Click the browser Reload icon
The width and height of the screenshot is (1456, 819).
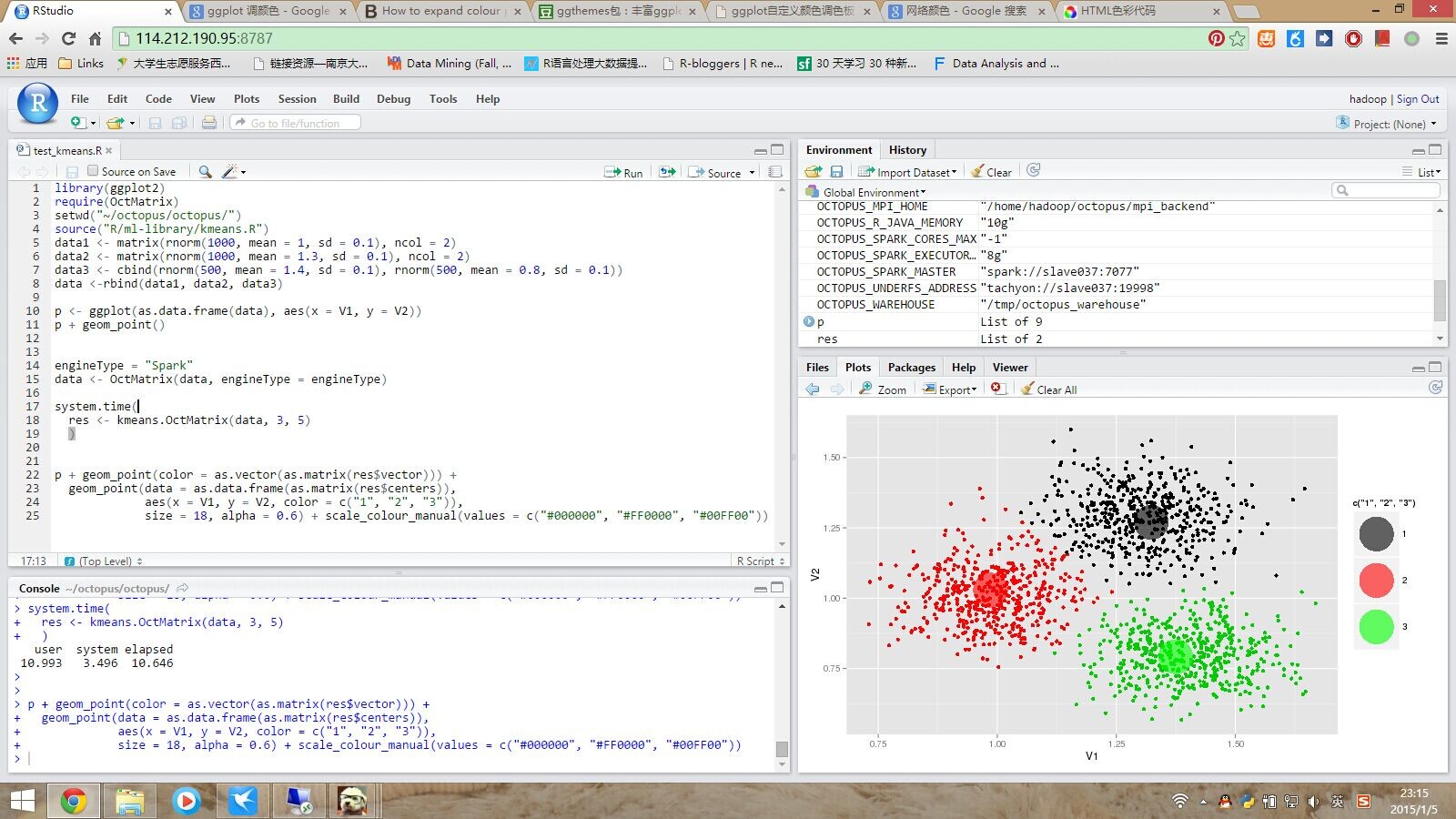pyautogui.click(x=68, y=39)
